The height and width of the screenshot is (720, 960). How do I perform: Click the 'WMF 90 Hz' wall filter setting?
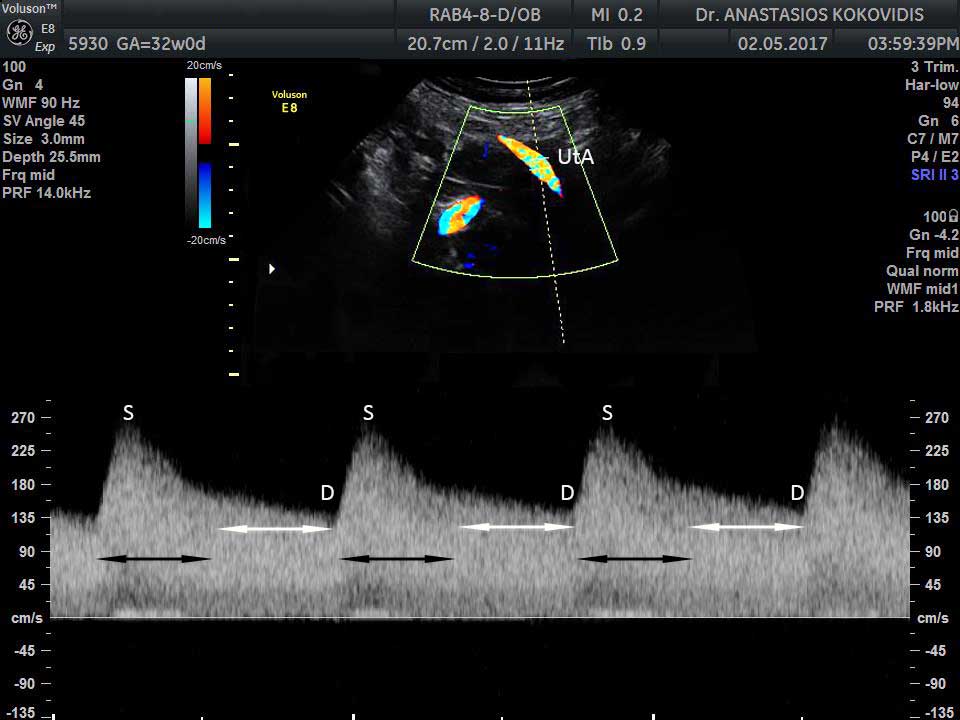[x=41, y=103]
